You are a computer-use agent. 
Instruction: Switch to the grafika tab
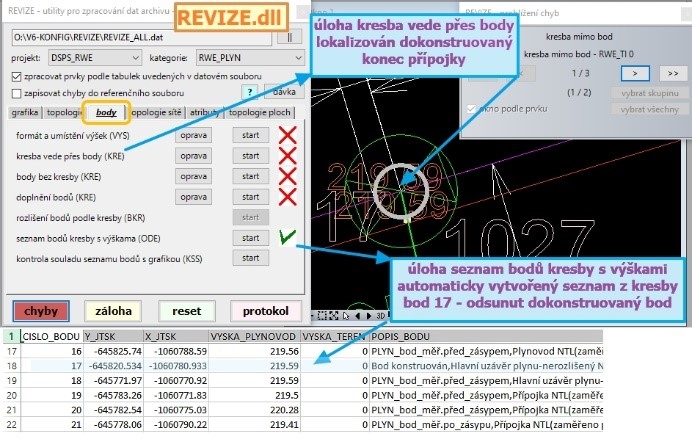pos(25,113)
